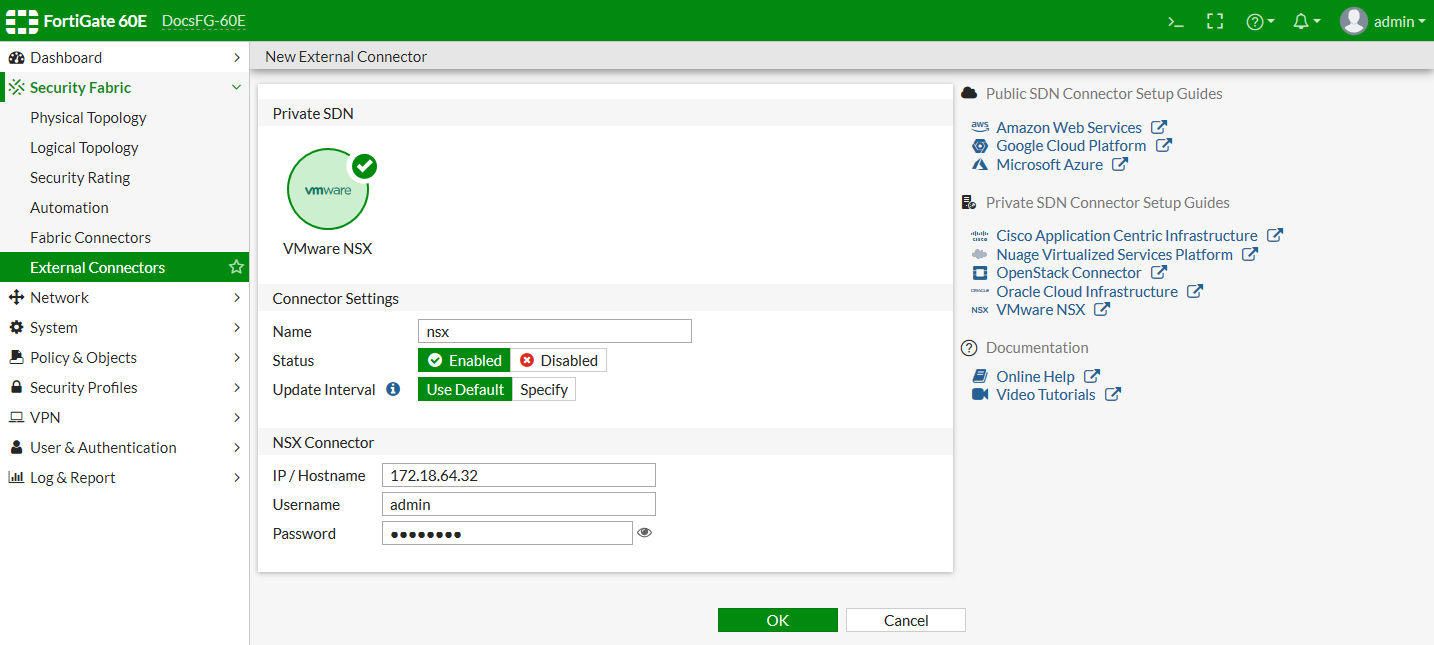This screenshot has height=645, width=1434.
Task: Open Physical Topology page
Action: (x=88, y=117)
